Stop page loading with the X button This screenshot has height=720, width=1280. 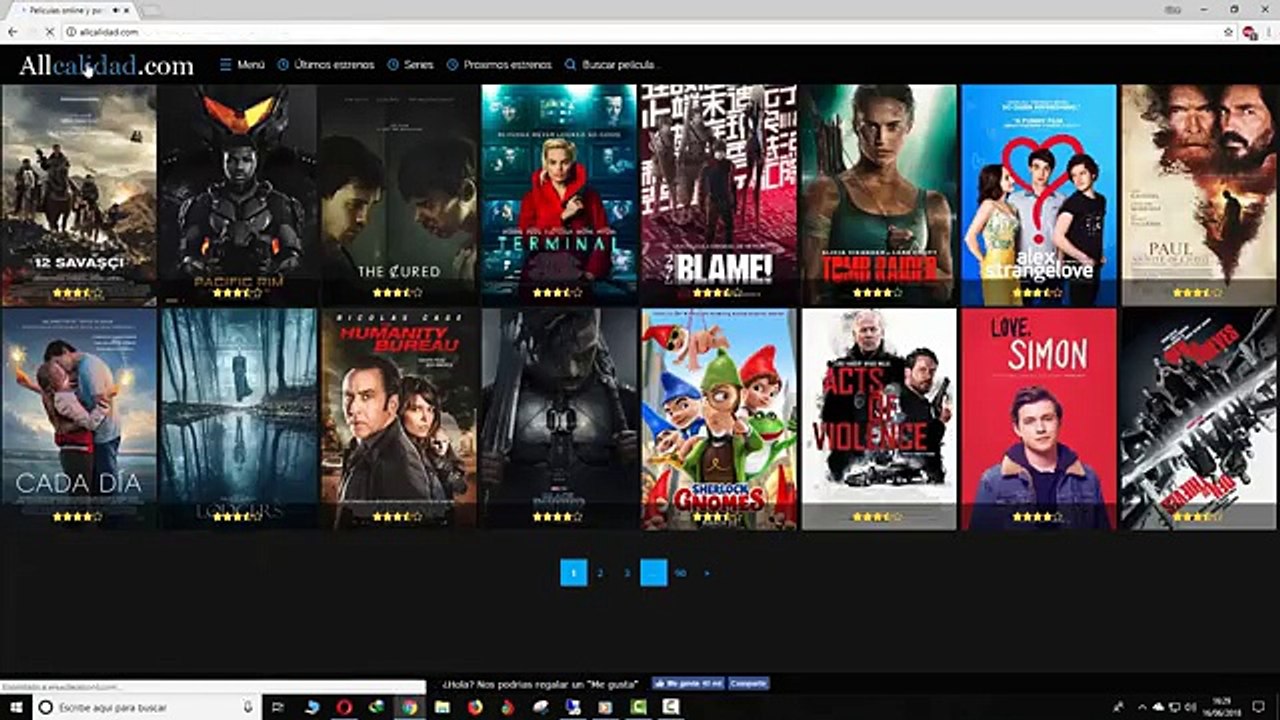[x=51, y=32]
